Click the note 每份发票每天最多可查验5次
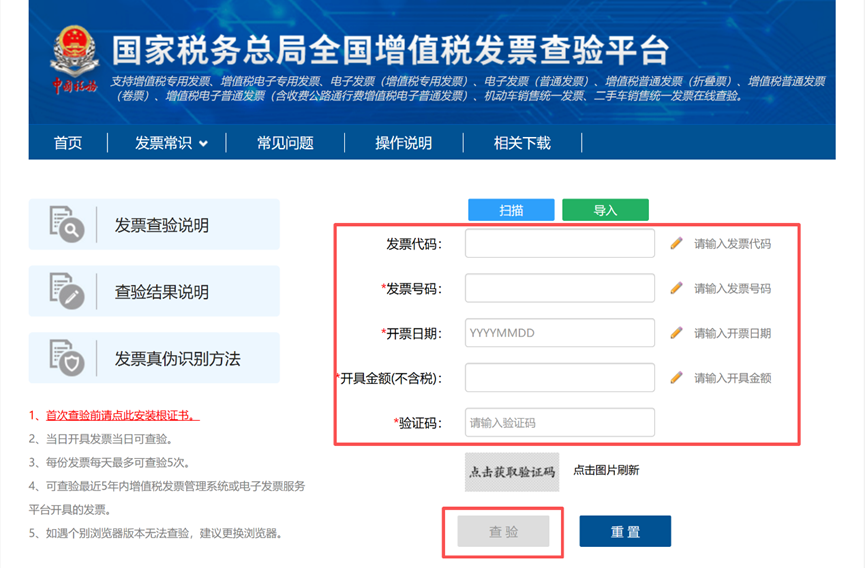865x568 pixels. click(x=109, y=463)
